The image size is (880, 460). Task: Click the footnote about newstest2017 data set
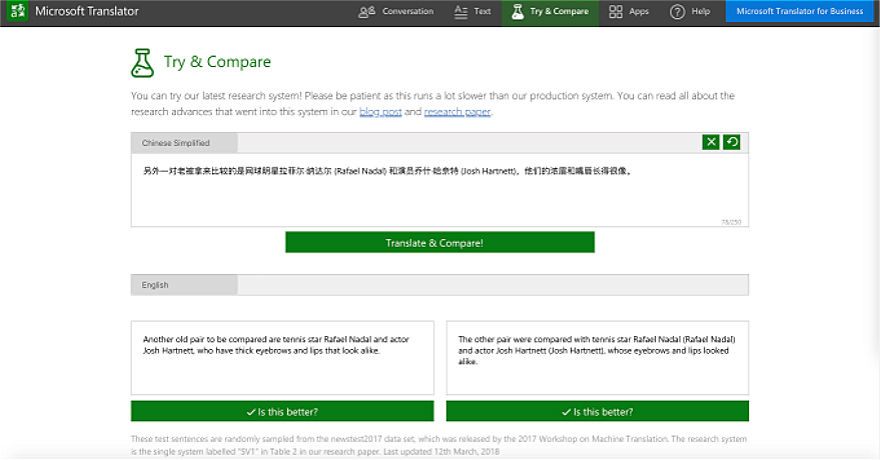pyautogui.click(x=439, y=445)
